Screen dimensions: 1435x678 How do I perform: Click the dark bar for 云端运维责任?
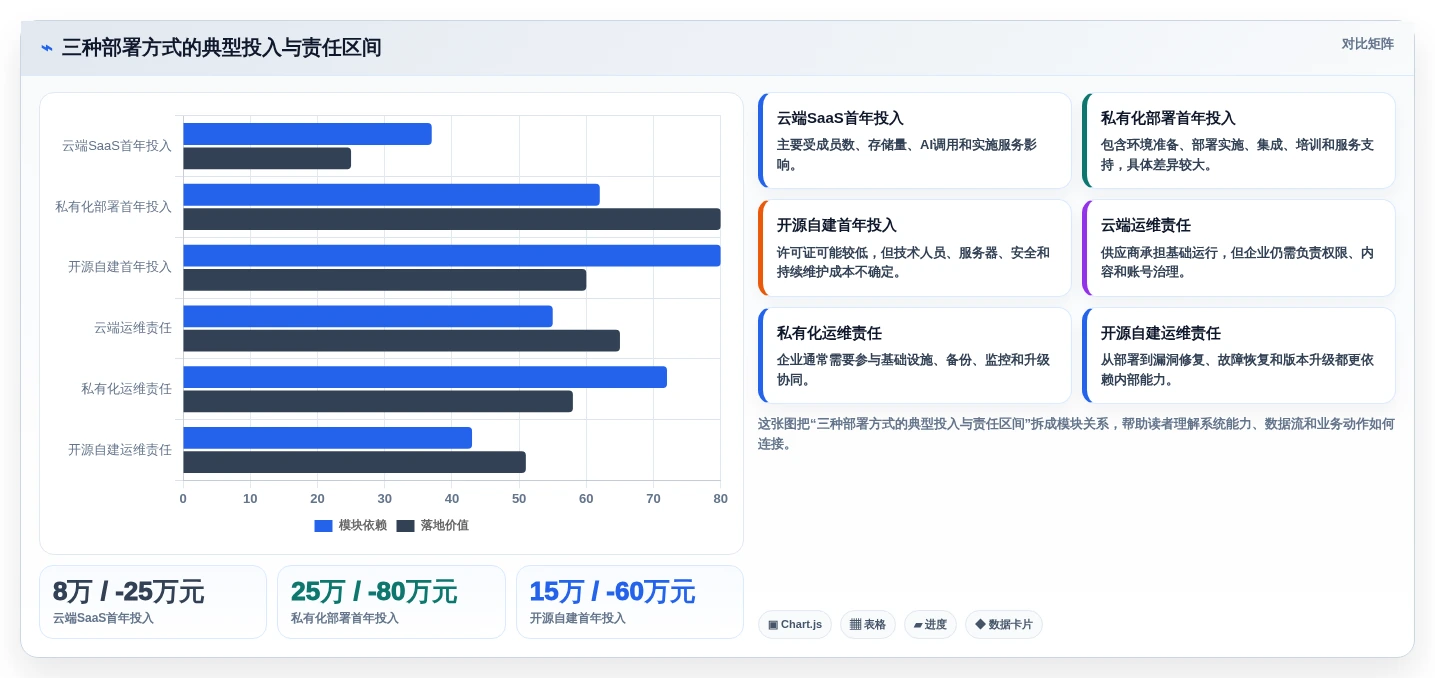click(401, 341)
